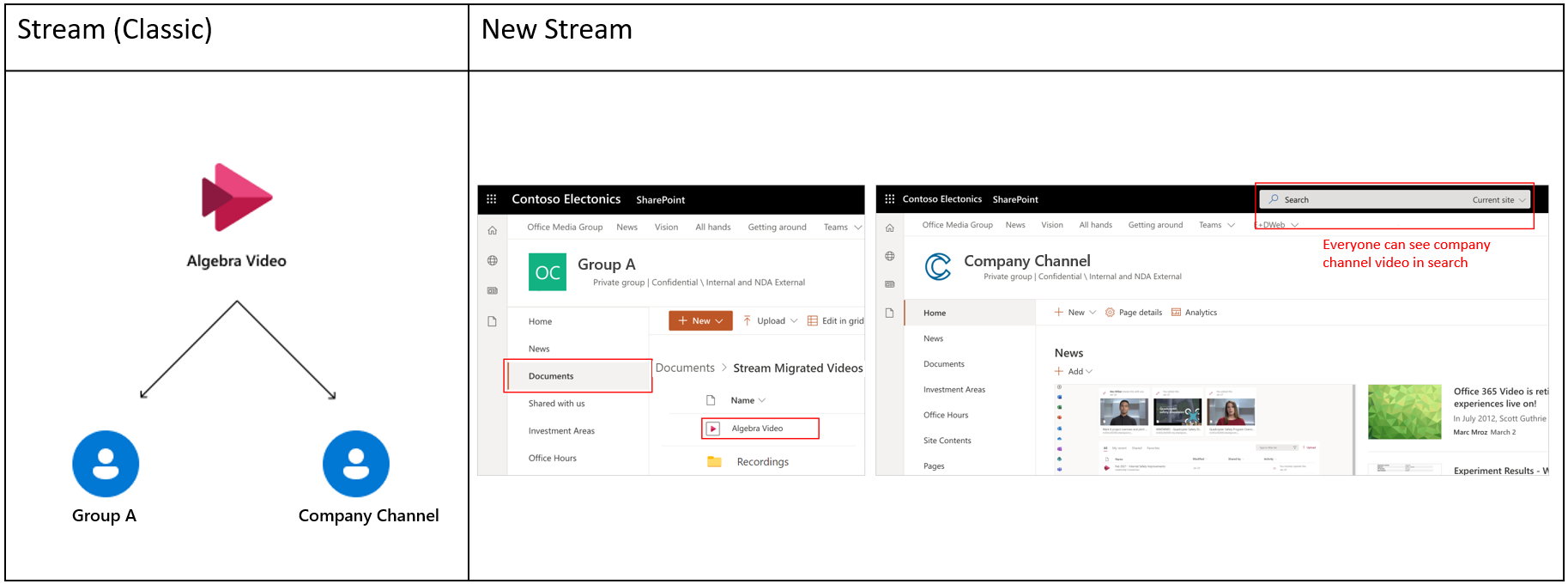Screen dimensions: 1568x584
Task: Open the green polygon news thumbnail
Action: (x=1404, y=412)
